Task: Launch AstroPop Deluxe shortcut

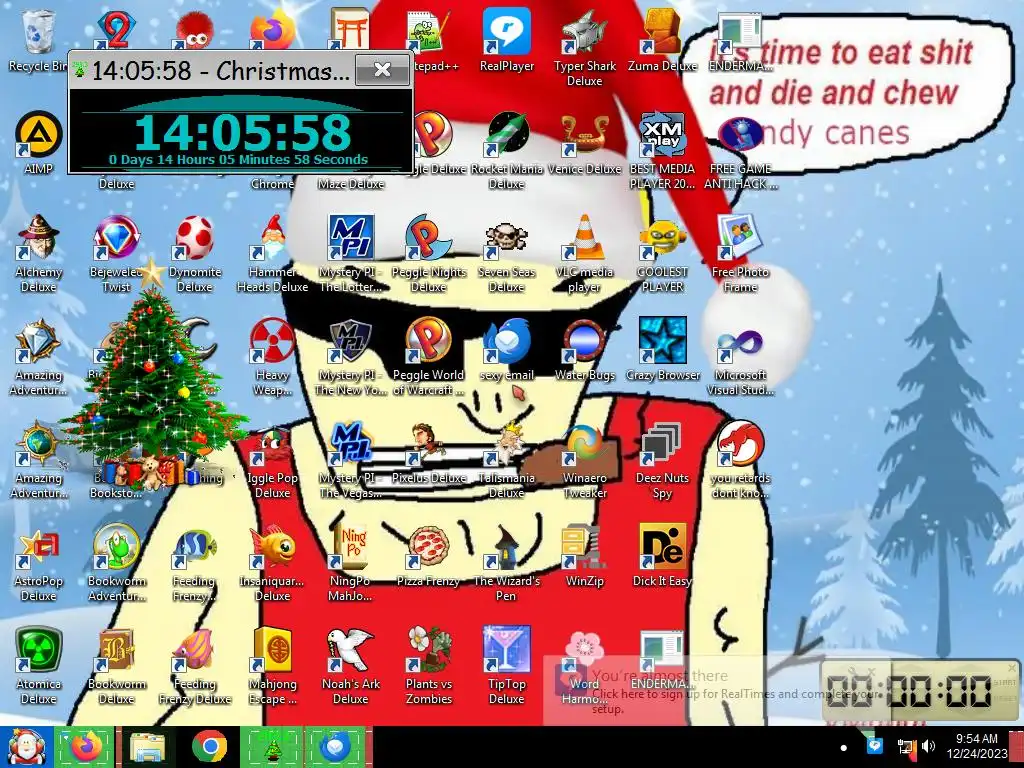Action: point(38,563)
